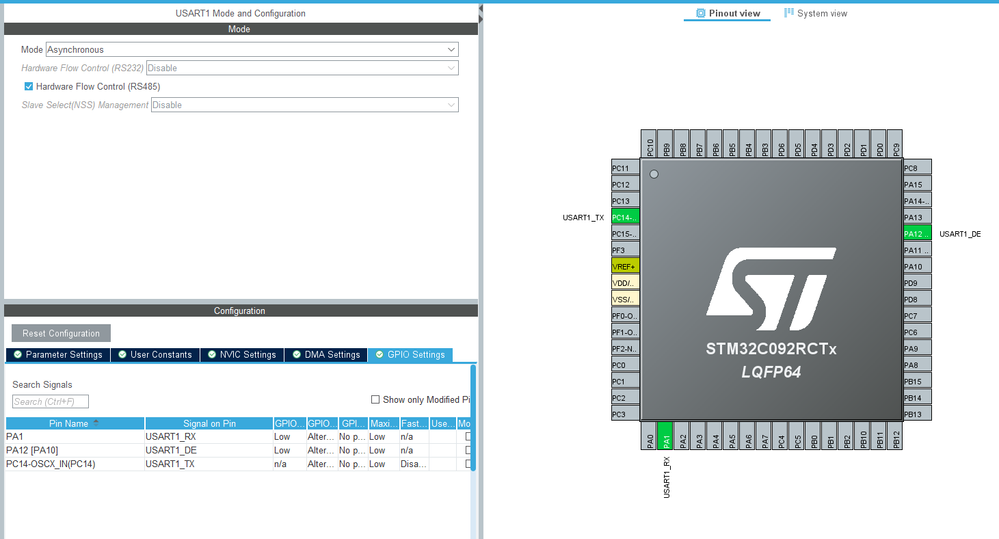Open the NVIC Settings tab

click(x=242, y=355)
